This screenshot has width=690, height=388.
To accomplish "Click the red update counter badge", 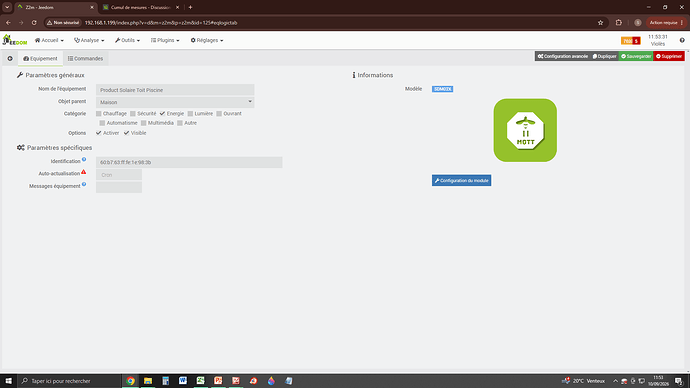I will point(636,41).
